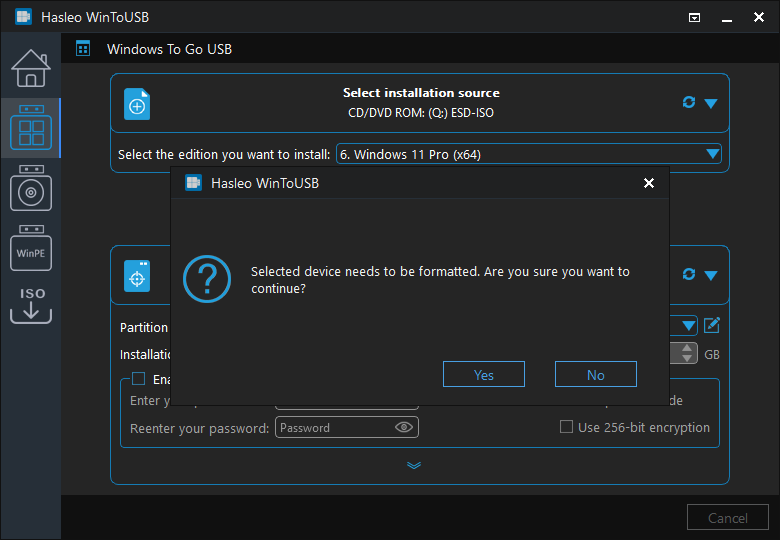Open the Windows Installation USB disc icon
780x540 pixels.
click(31, 188)
